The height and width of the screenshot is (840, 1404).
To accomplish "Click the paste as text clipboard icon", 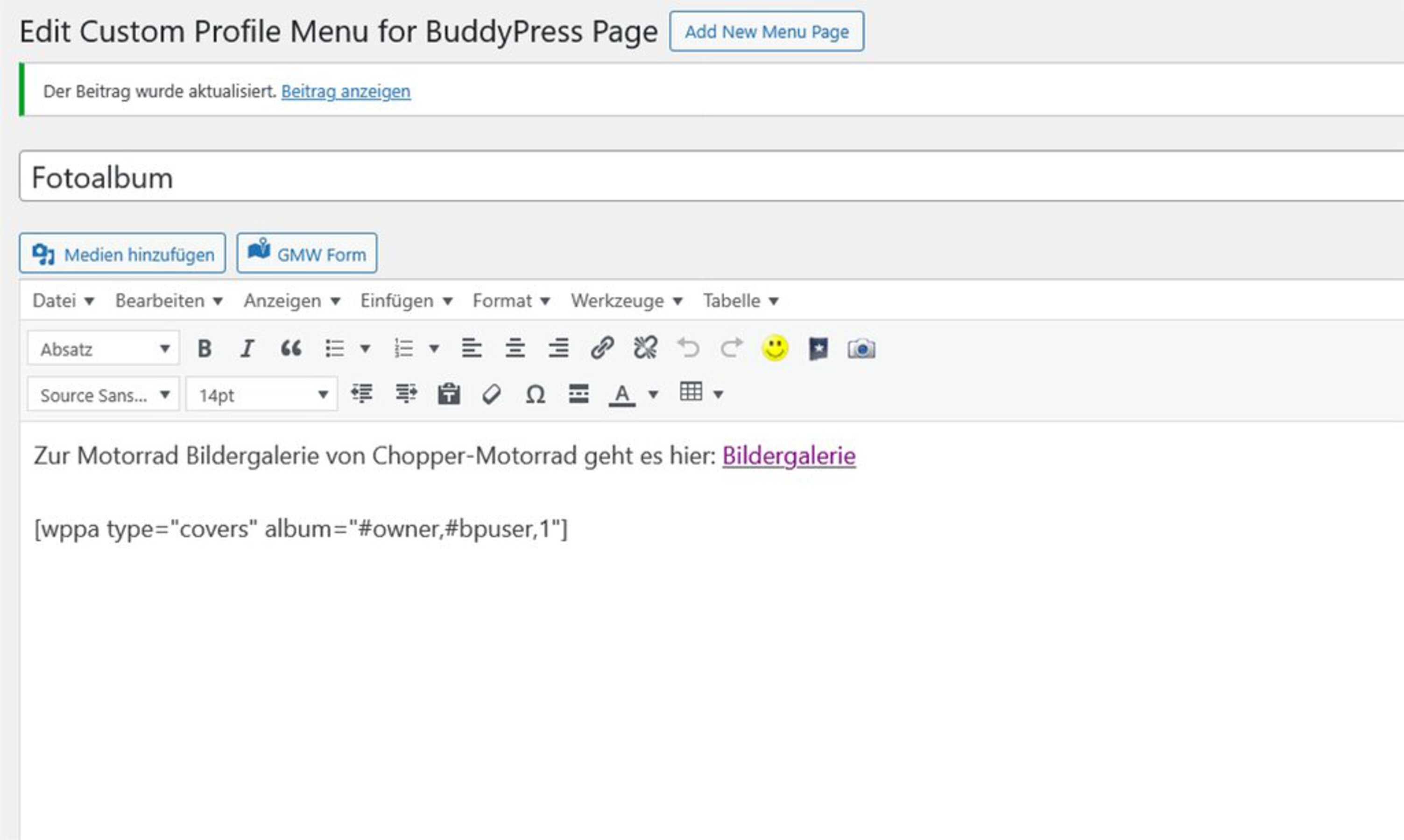I will [449, 394].
